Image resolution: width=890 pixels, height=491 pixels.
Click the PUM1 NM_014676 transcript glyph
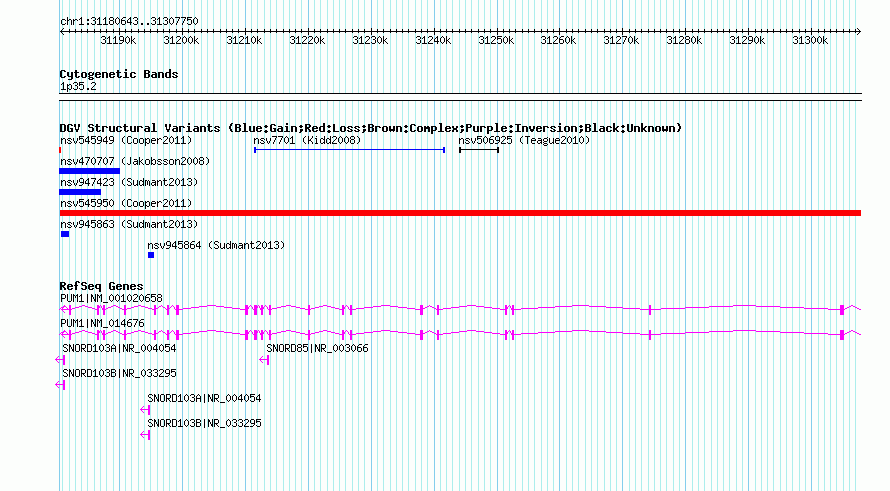(x=460, y=334)
